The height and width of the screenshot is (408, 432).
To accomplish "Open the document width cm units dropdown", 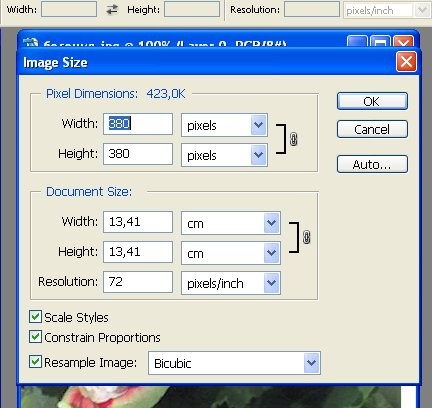I will 231,223.
